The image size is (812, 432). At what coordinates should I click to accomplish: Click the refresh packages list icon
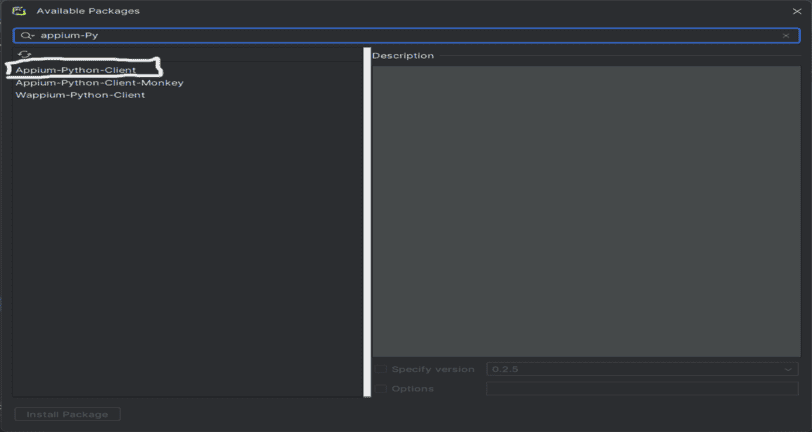[x=24, y=54]
